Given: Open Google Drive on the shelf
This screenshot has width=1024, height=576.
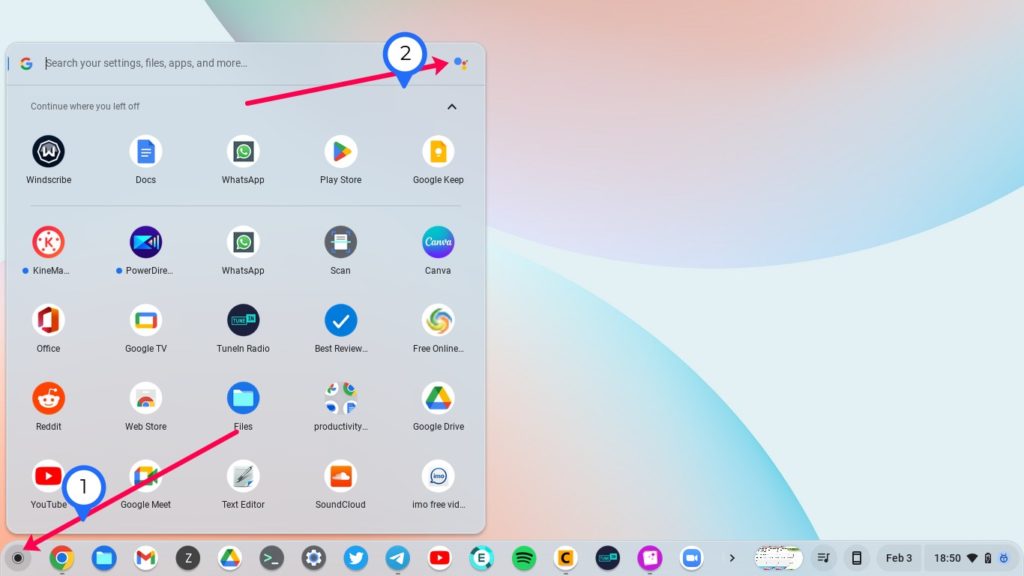Looking at the screenshot, I should coord(229,558).
